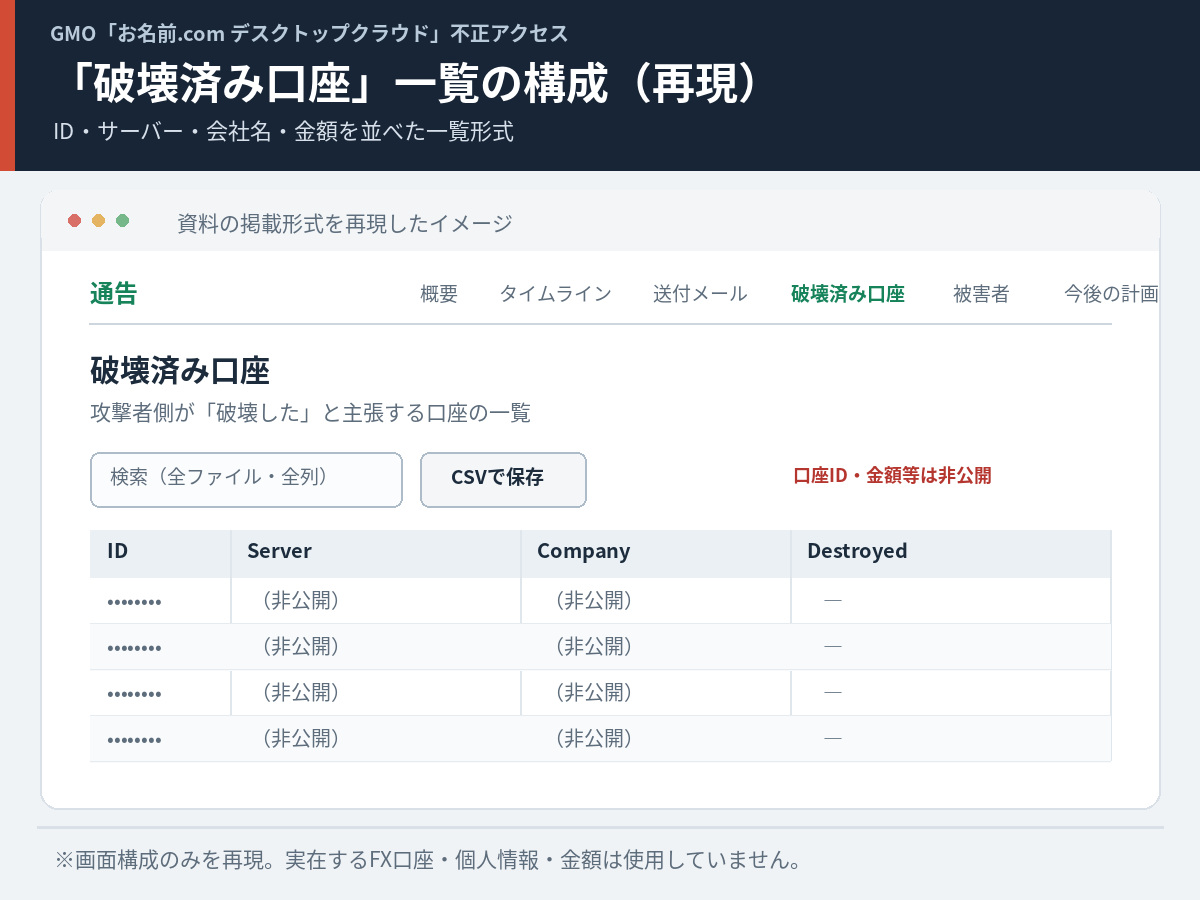Open the 概要 tab
Screen dimensions: 1200x900
tap(439, 294)
